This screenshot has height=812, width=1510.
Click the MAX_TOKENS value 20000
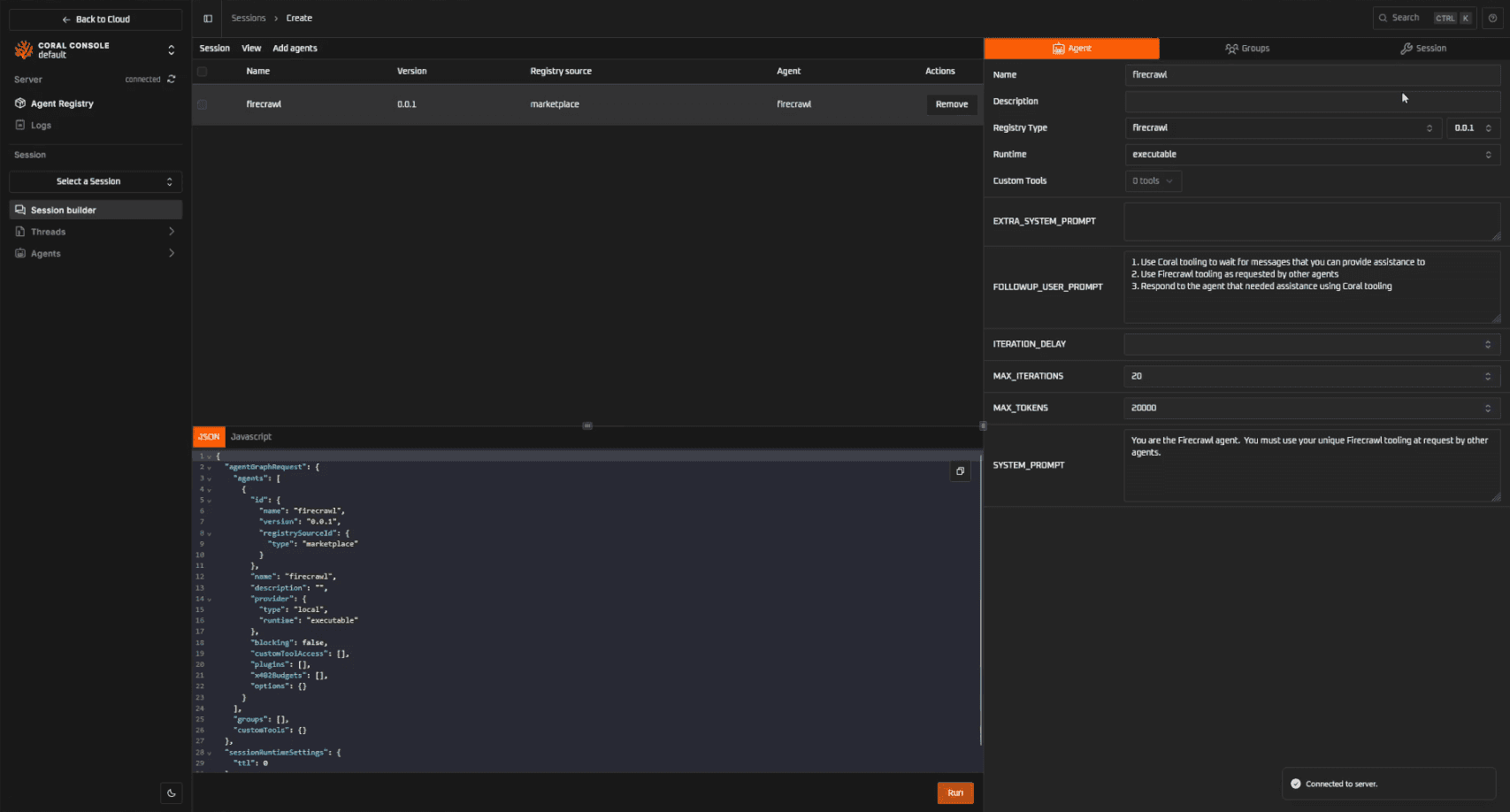click(x=1144, y=408)
